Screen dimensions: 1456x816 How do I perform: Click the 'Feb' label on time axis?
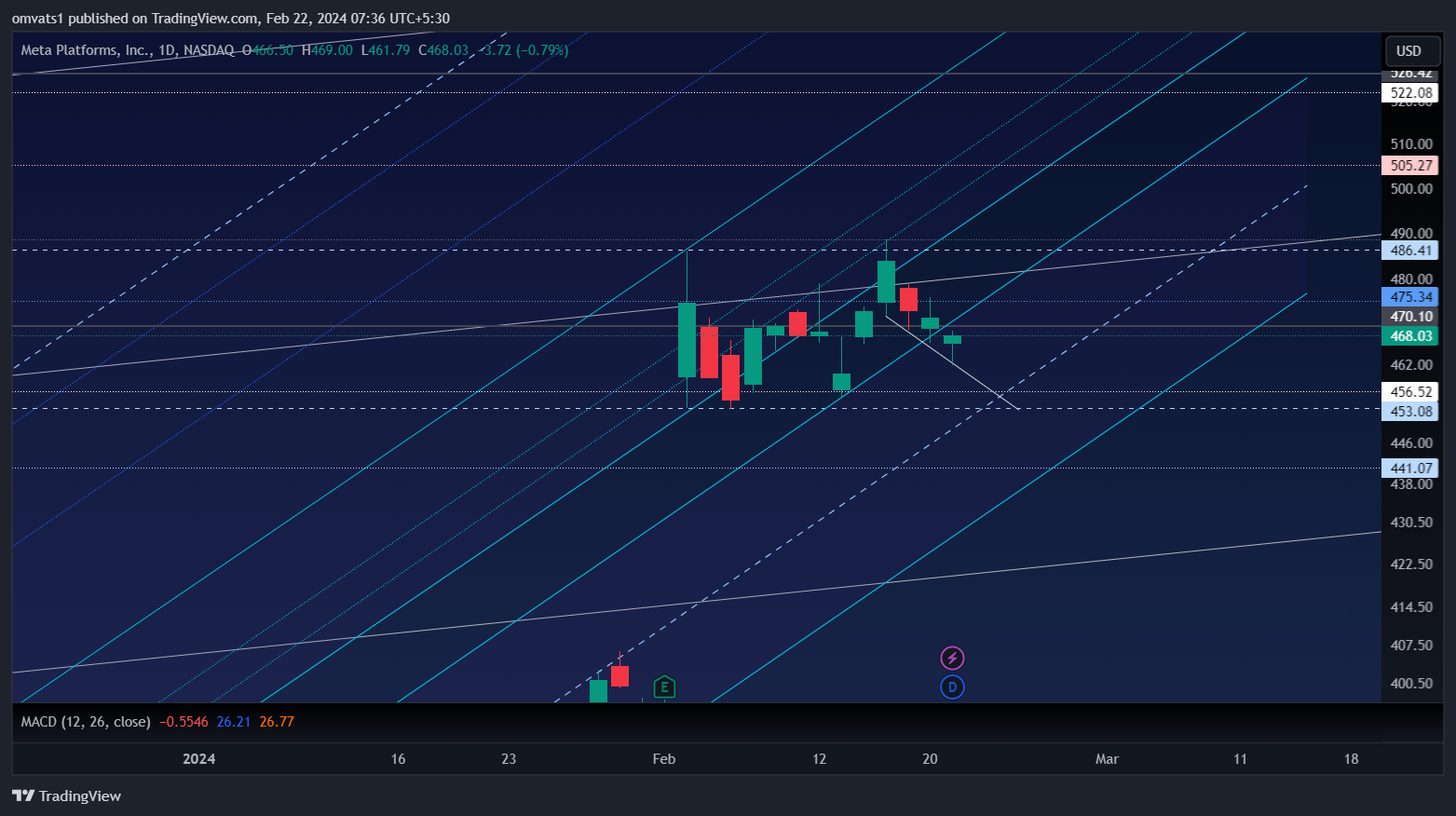[664, 759]
